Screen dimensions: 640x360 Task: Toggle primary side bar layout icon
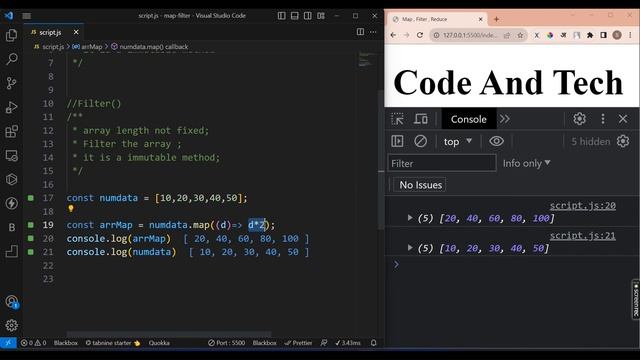(x=282, y=16)
